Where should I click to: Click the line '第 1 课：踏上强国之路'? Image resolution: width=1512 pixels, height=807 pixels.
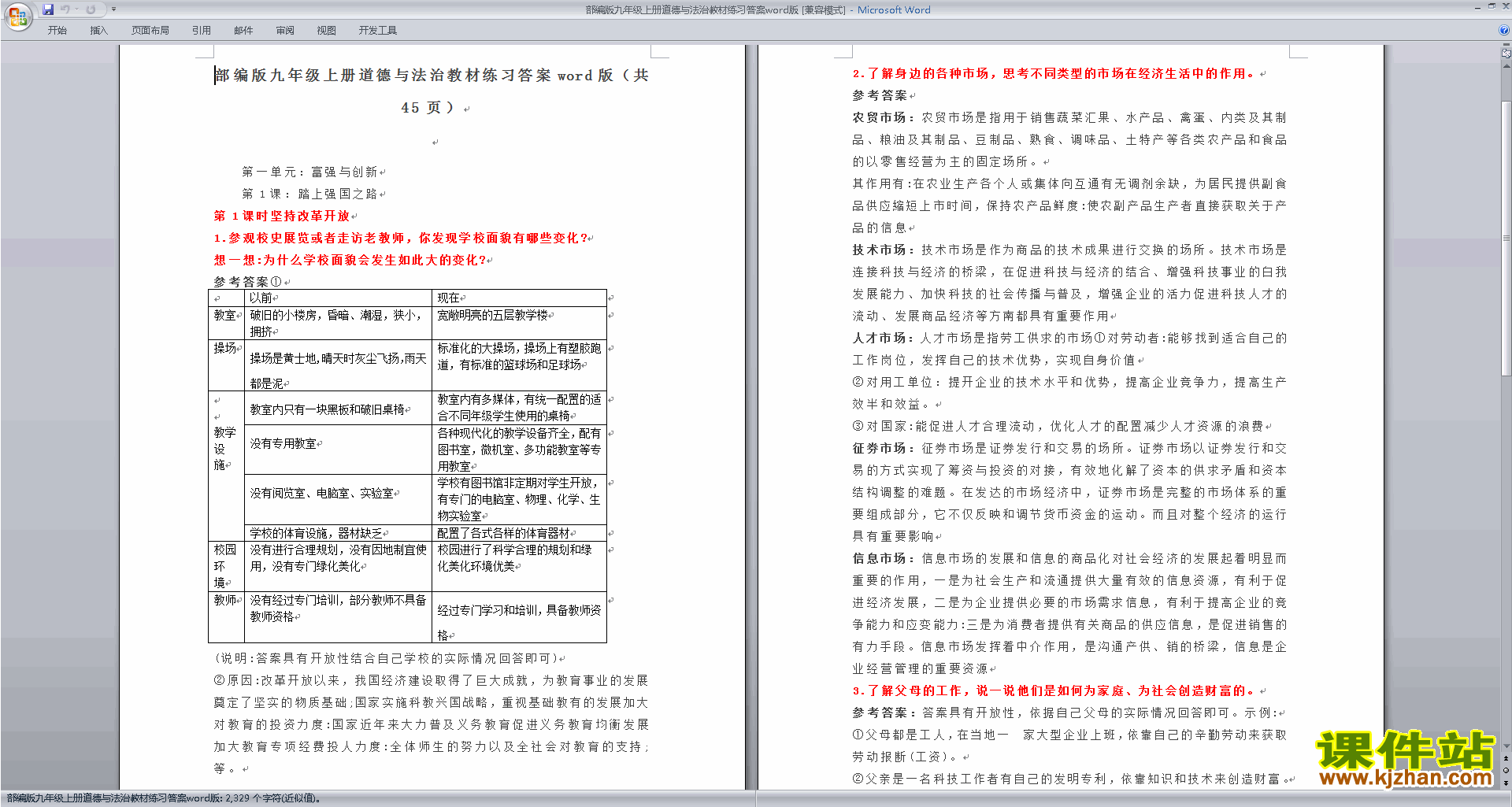(x=309, y=194)
